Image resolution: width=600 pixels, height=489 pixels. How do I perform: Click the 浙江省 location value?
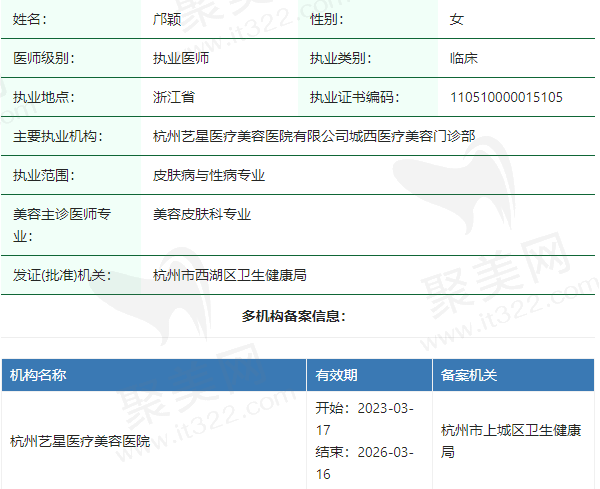[x=174, y=97]
